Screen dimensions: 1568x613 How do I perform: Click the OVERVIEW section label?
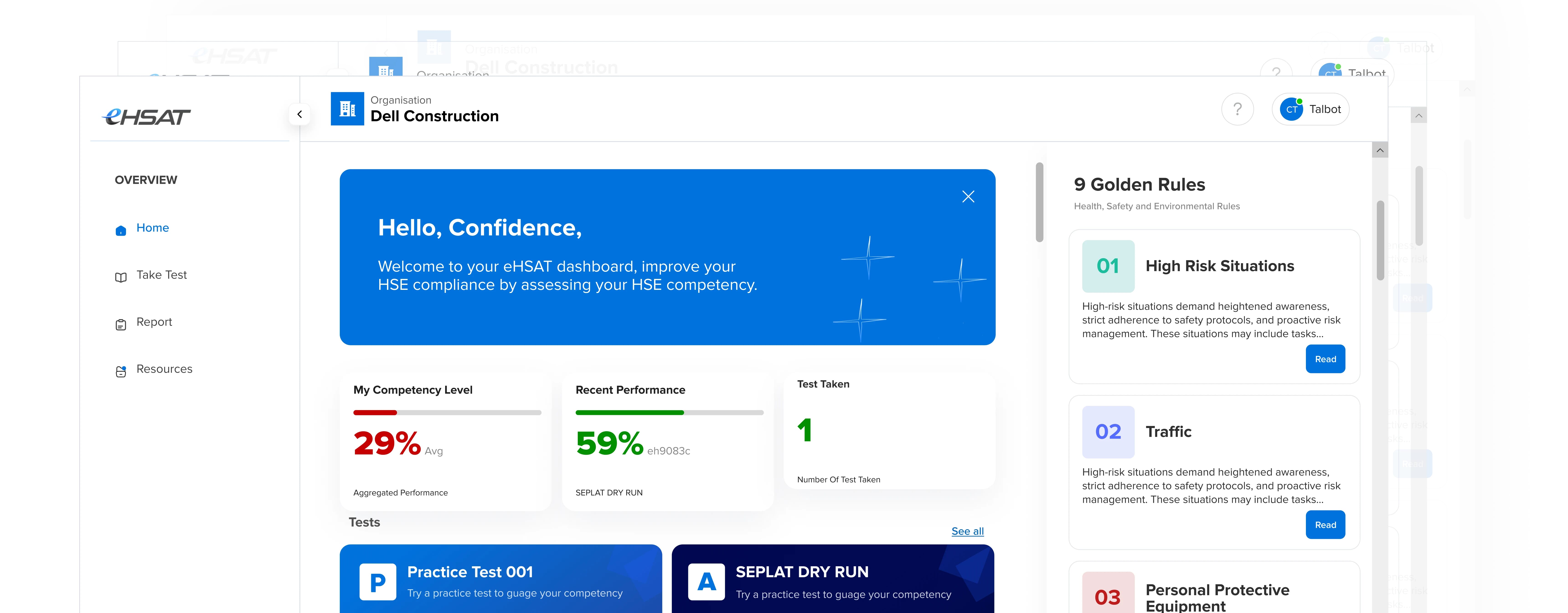[x=146, y=180]
